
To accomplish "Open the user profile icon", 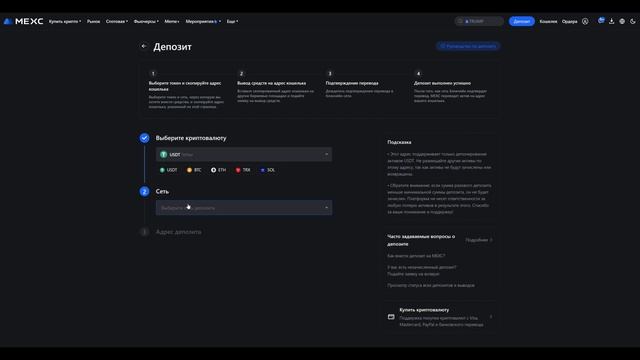I will click(585, 21).
